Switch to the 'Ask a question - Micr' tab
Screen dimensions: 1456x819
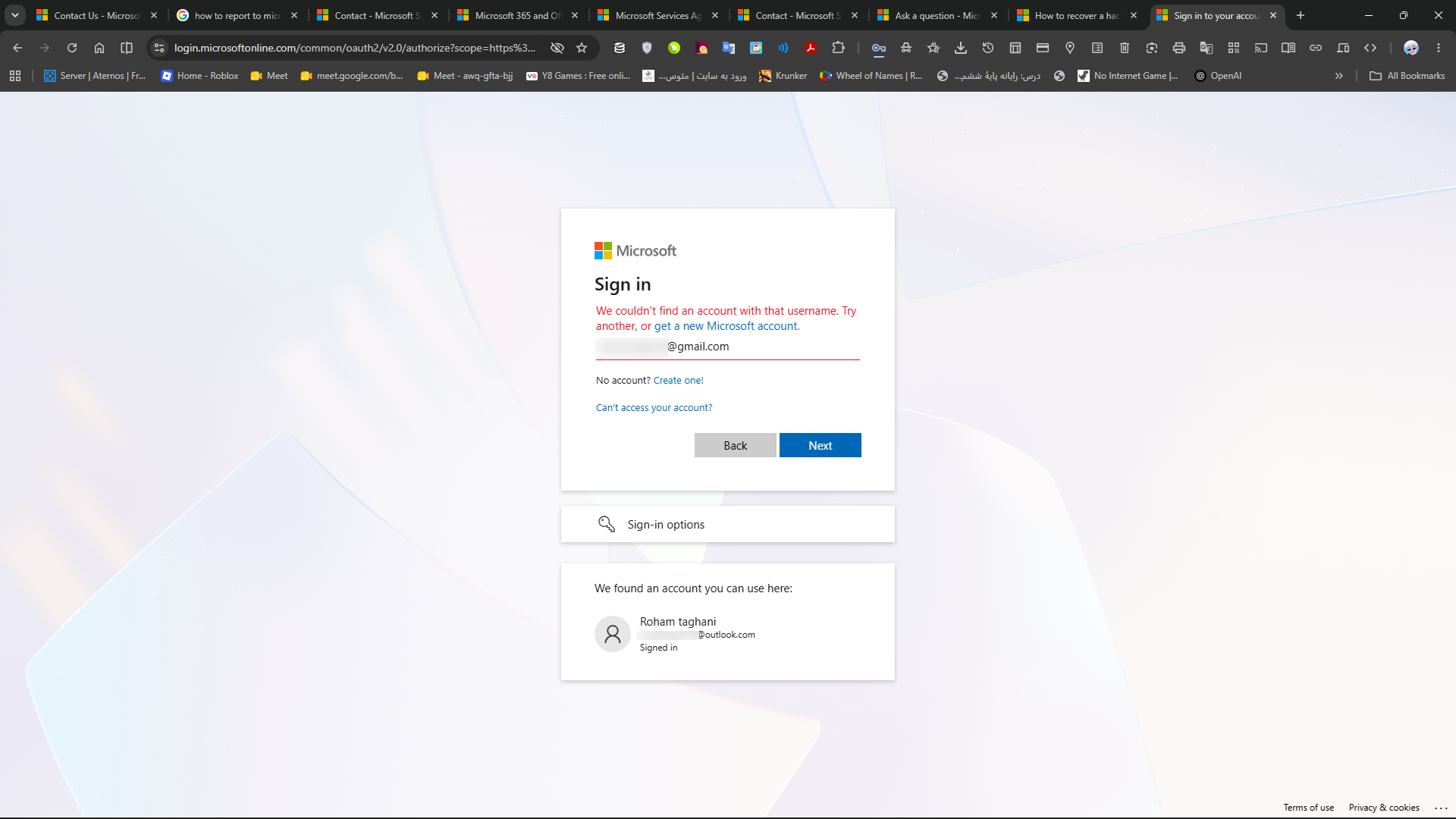(x=937, y=15)
